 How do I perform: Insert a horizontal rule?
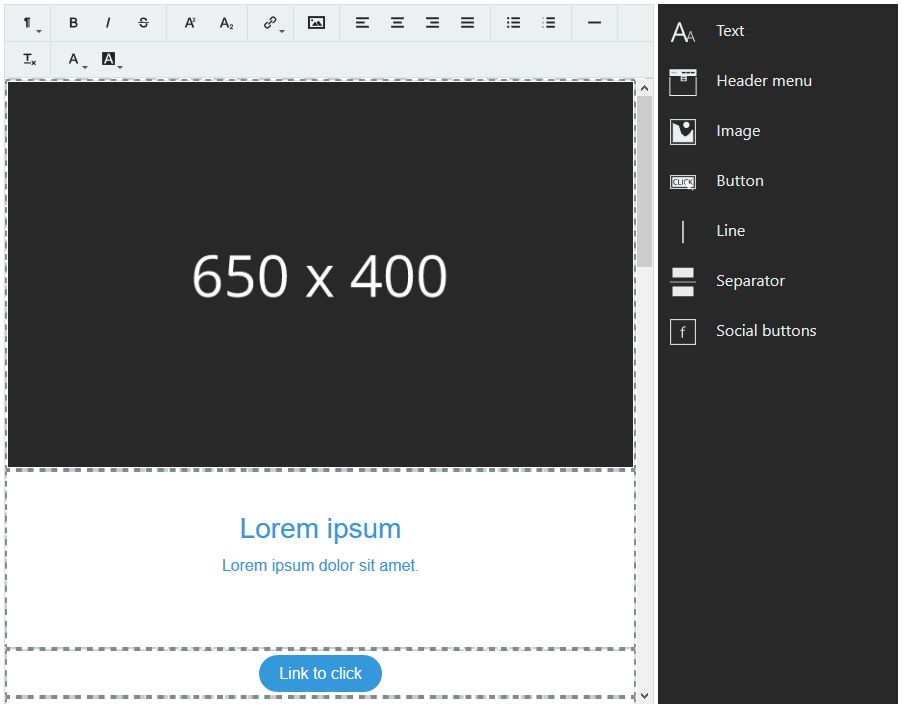594,23
